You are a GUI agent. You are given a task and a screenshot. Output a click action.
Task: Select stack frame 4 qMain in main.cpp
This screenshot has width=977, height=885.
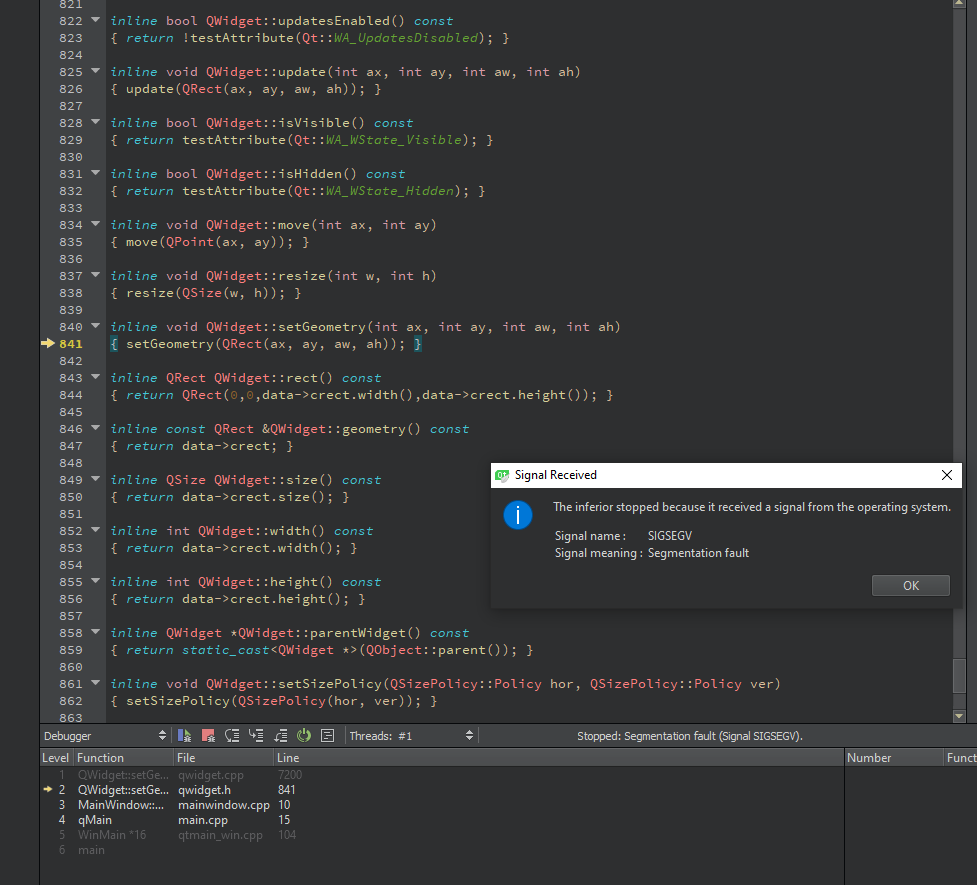[x=441, y=820]
